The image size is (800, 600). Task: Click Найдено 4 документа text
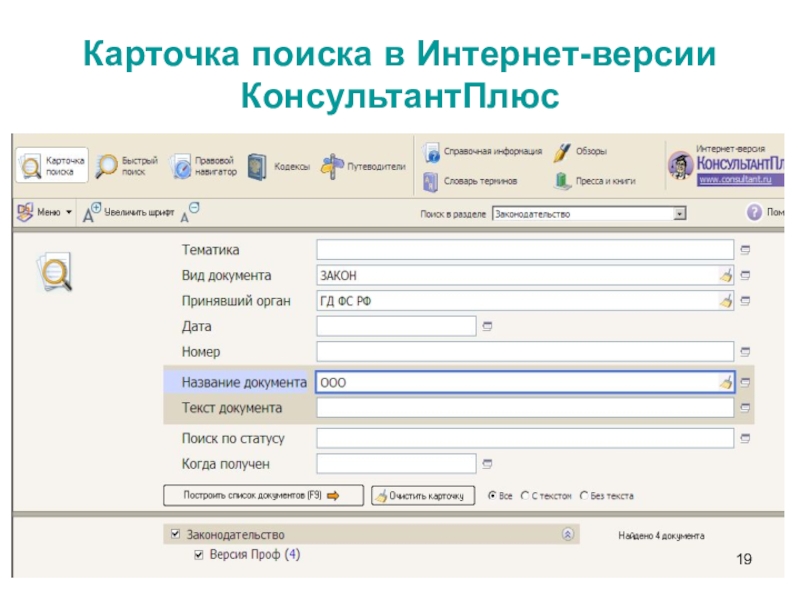pyautogui.click(x=661, y=536)
